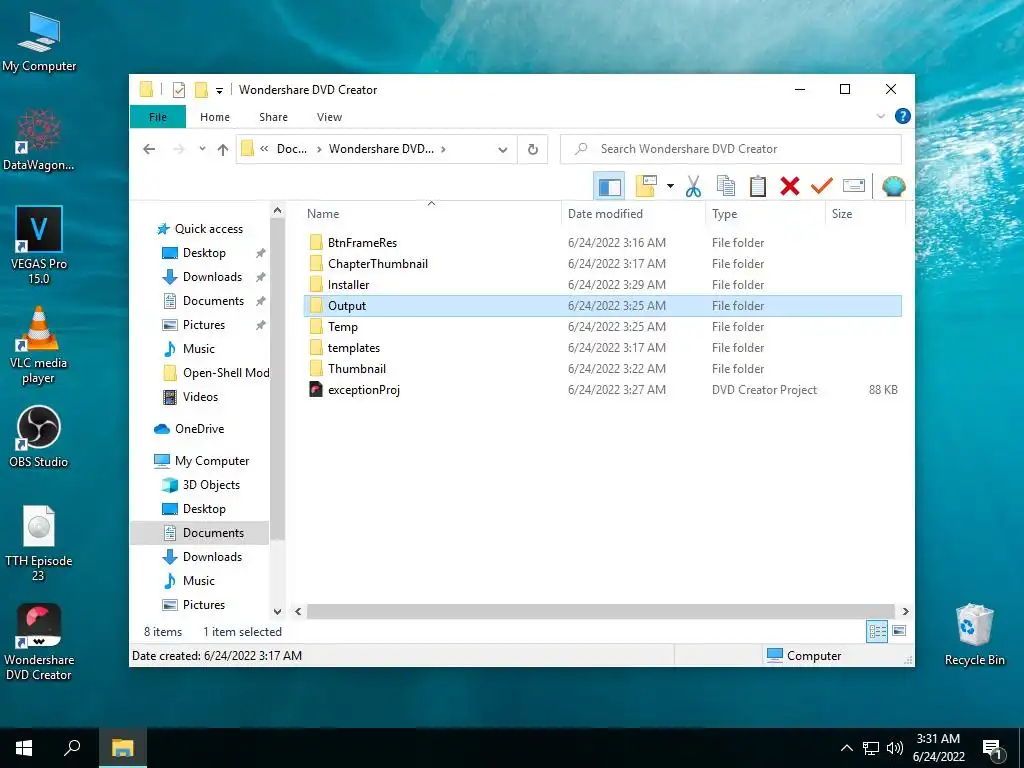Select My Computer in navigation pane
This screenshot has width=1024, height=768.
[x=212, y=461]
